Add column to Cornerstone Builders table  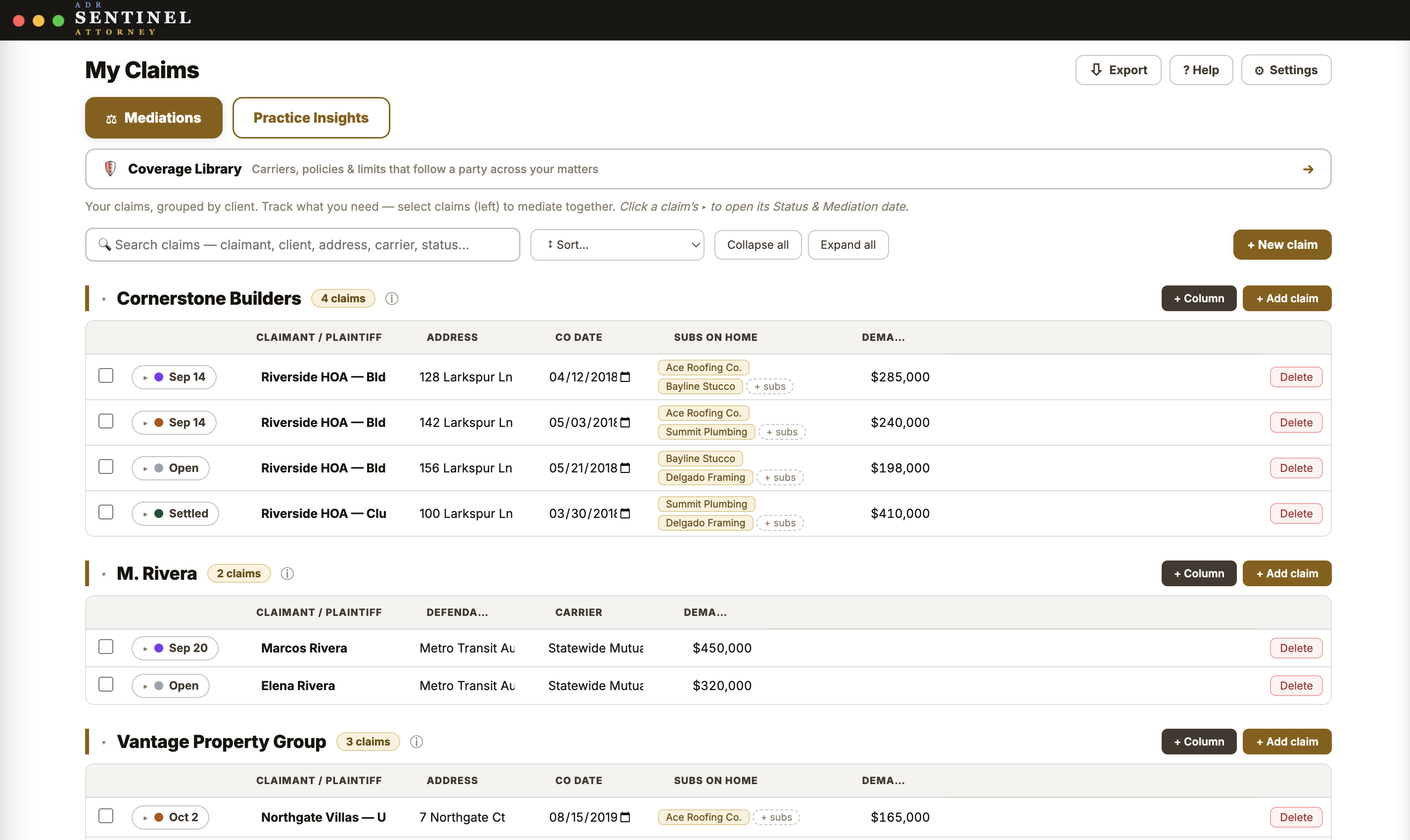[1199, 298]
